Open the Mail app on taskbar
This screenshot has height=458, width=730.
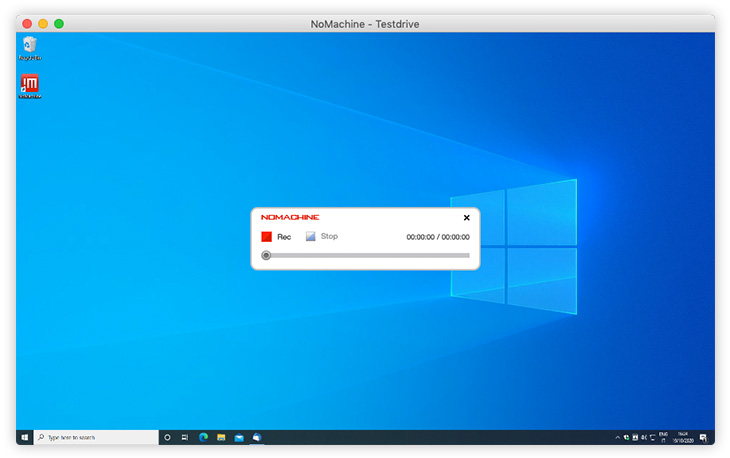239,437
